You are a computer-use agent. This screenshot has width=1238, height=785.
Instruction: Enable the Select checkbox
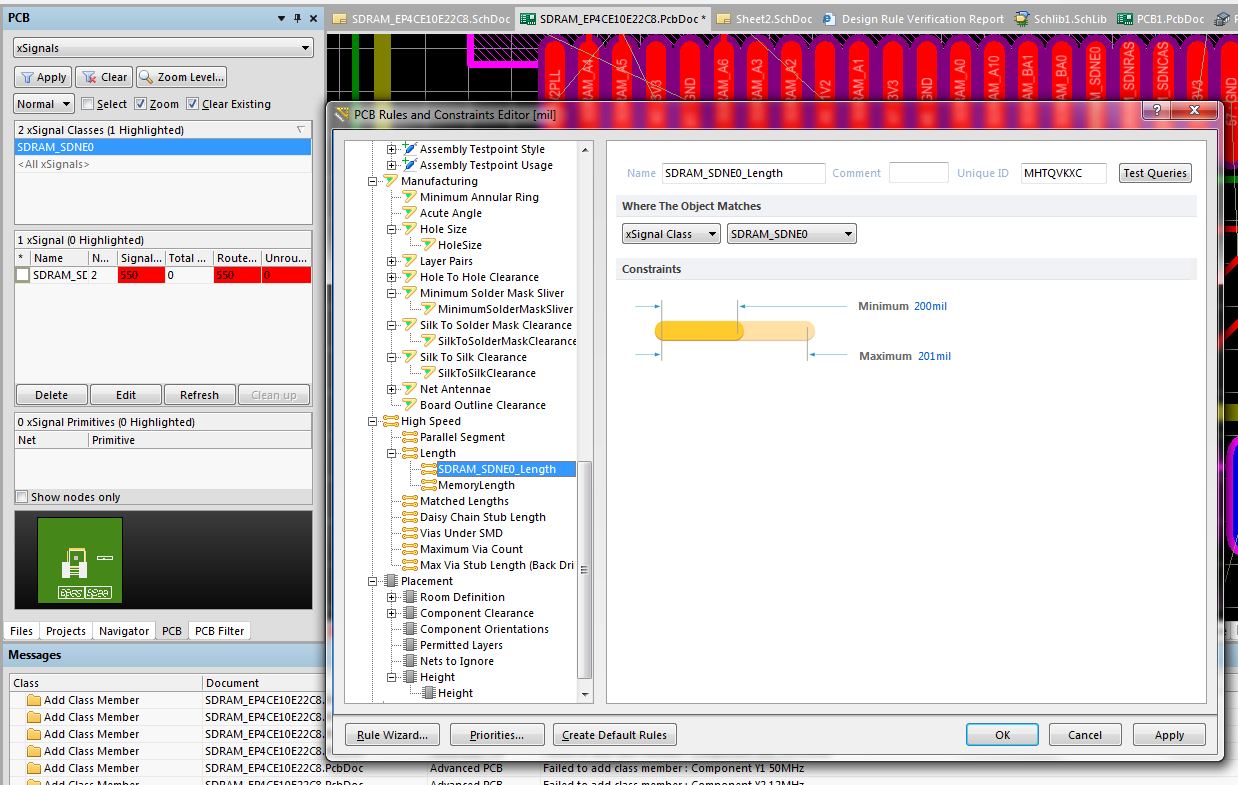pyautogui.click(x=90, y=103)
